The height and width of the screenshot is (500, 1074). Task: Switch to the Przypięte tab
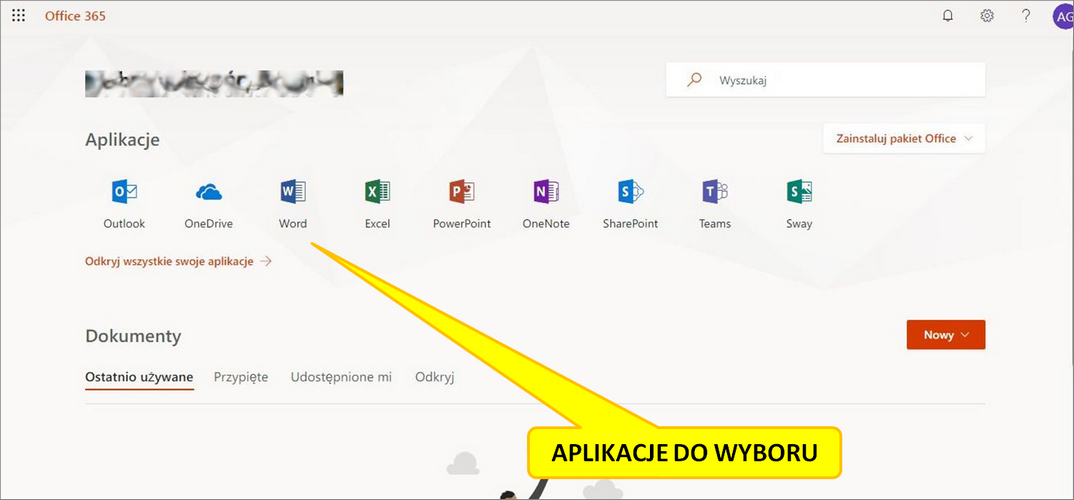(240, 377)
